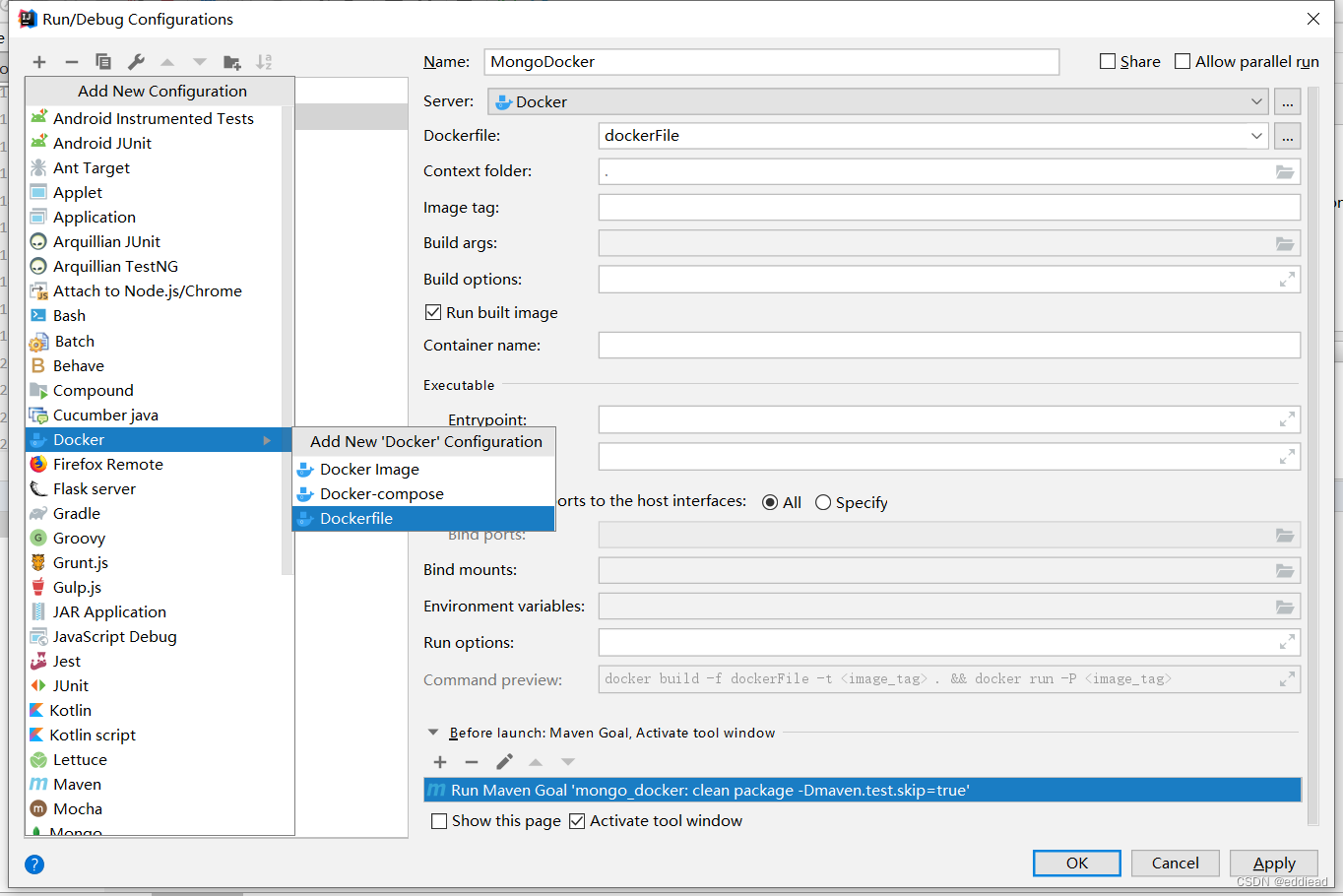Select Specify host interfaces radio
1343x896 pixels.
(823, 502)
